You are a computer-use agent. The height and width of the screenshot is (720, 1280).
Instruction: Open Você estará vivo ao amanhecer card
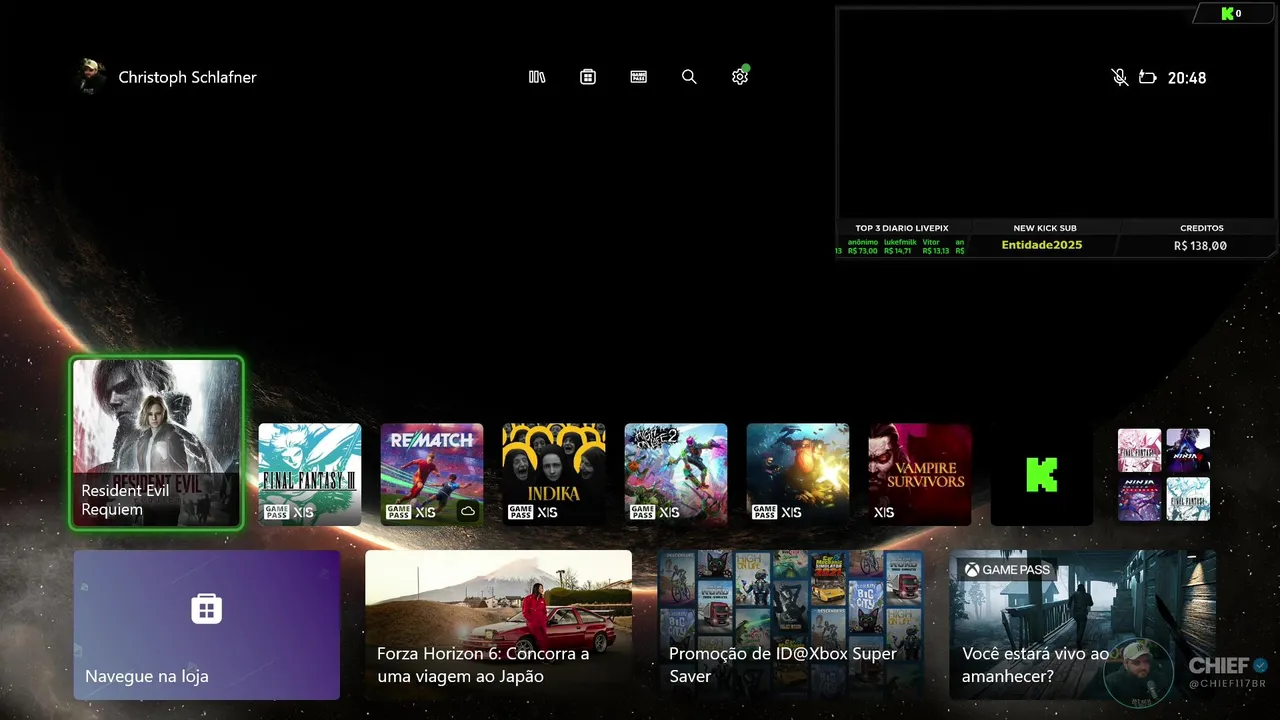(1082, 625)
